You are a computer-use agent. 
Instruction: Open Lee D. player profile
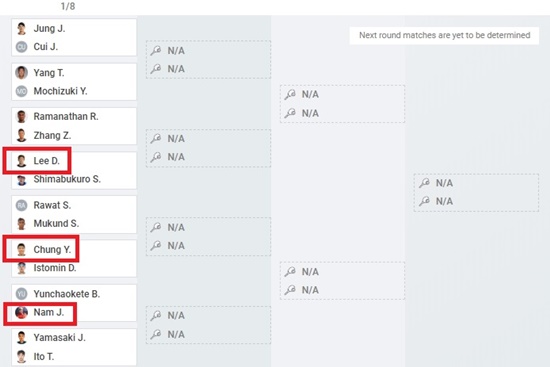pyautogui.click(x=47, y=161)
